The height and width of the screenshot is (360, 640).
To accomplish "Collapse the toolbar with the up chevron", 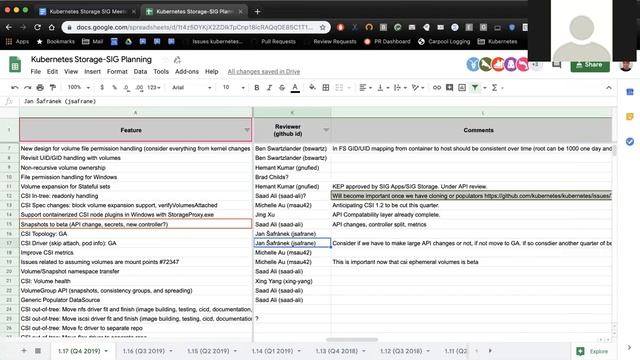I will click(609, 87).
